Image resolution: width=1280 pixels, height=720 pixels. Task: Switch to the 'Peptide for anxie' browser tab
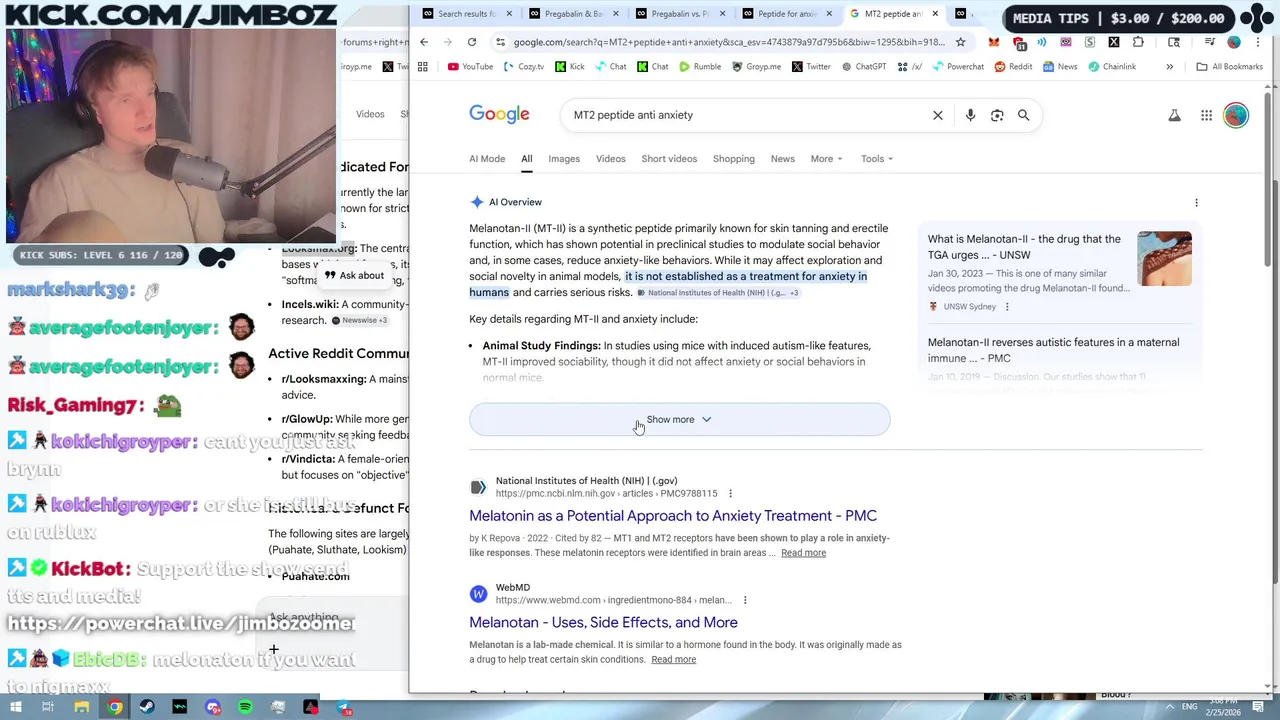pyautogui.click(x=786, y=14)
